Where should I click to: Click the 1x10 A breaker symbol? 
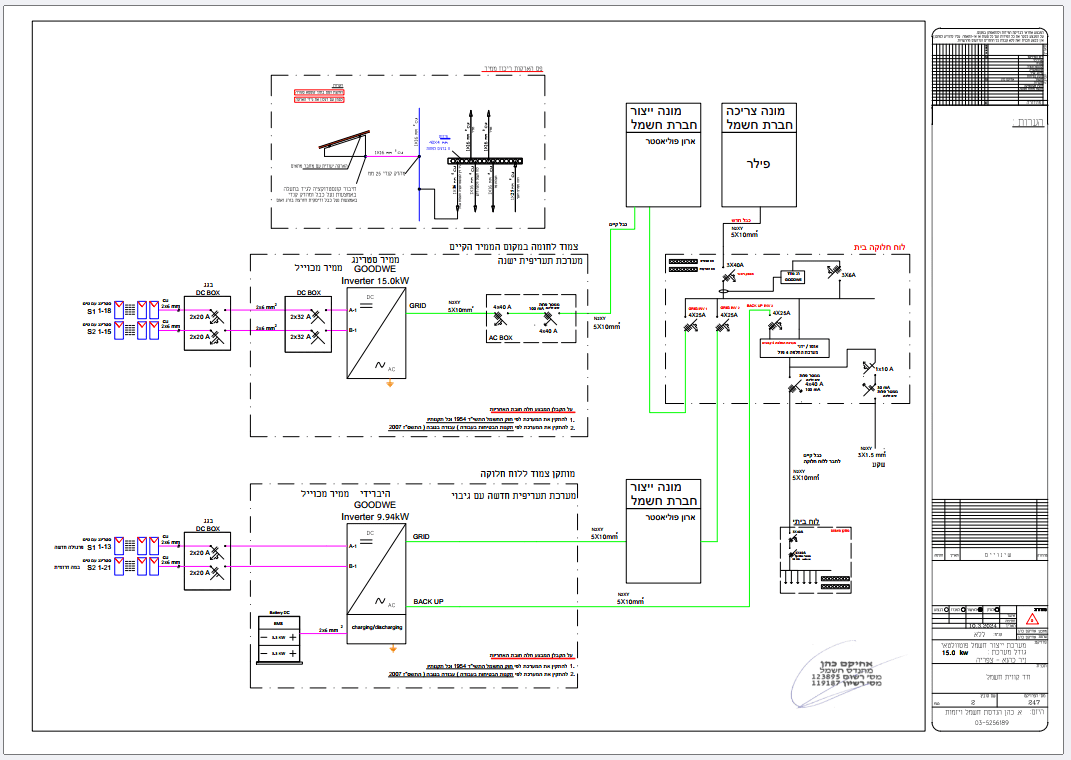869,370
